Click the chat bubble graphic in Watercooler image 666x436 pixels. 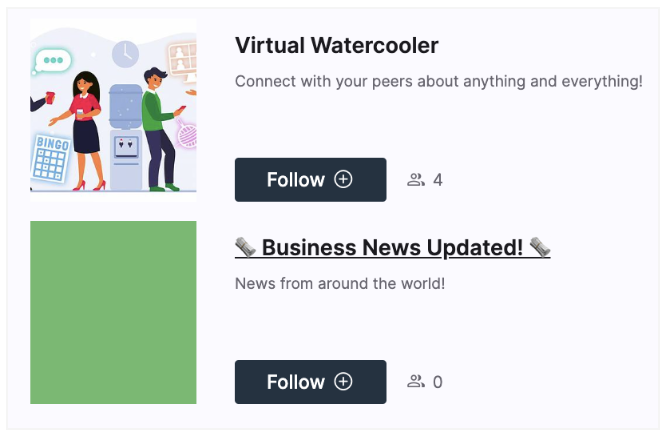(52, 61)
